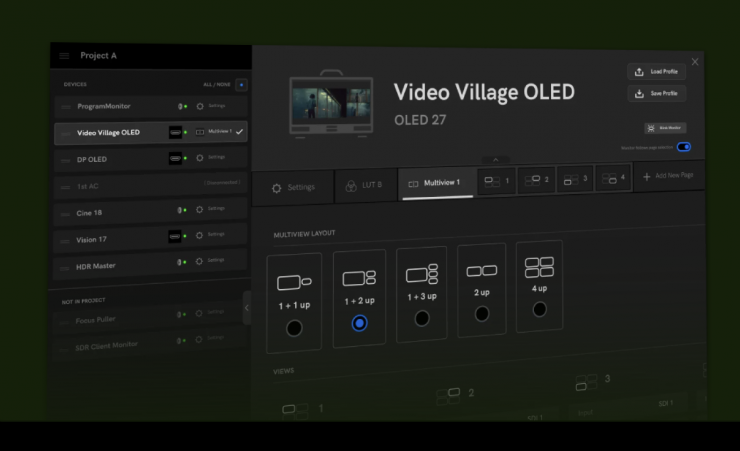
Task: Click the multiview icon on Video Village OLED row
Action: pos(200,131)
